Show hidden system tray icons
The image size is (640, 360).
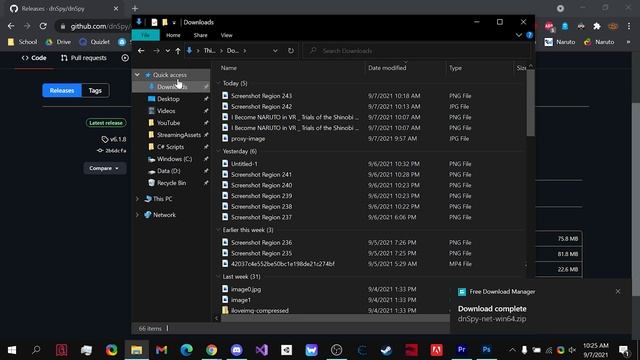512,350
